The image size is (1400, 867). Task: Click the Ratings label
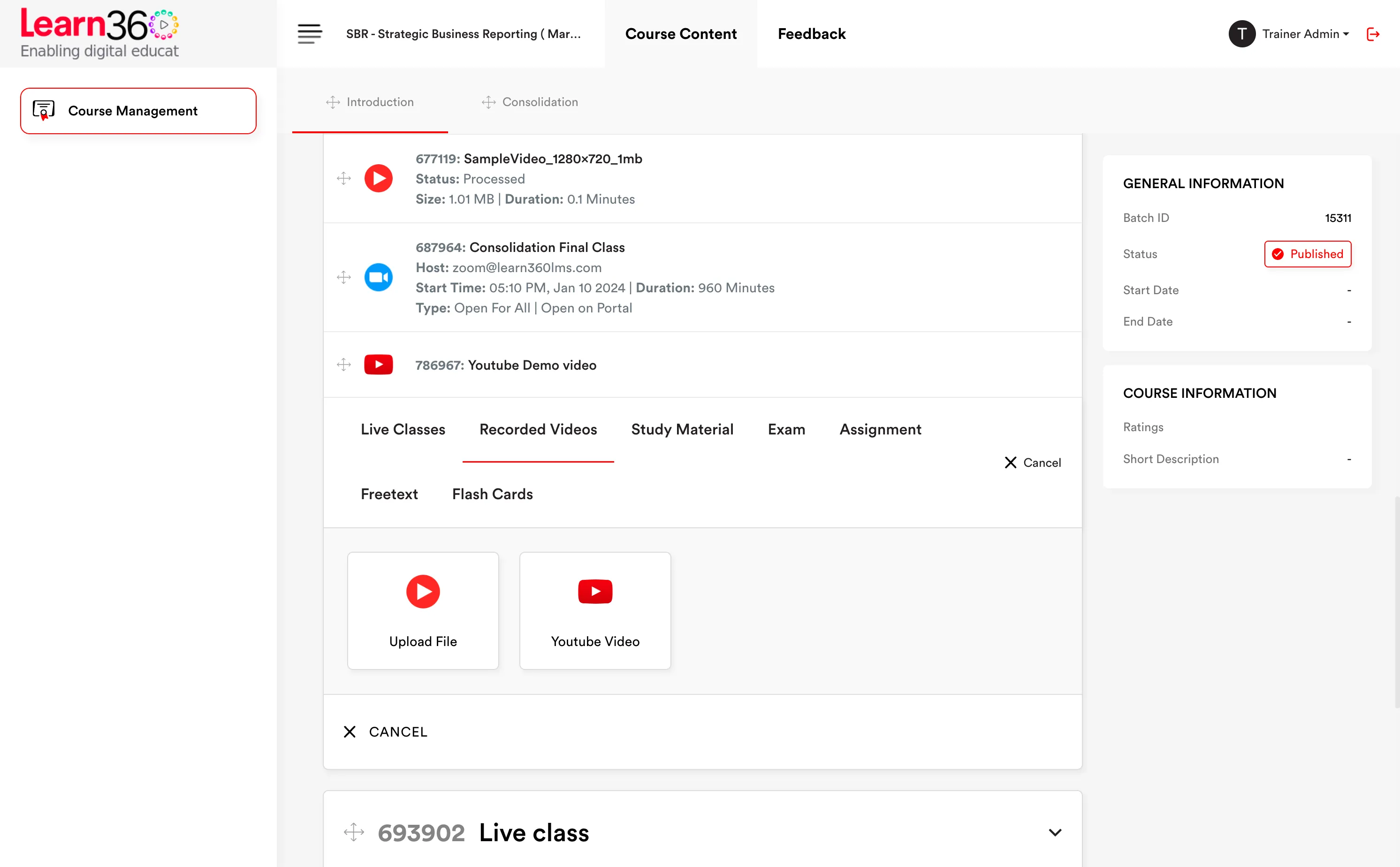(1143, 427)
